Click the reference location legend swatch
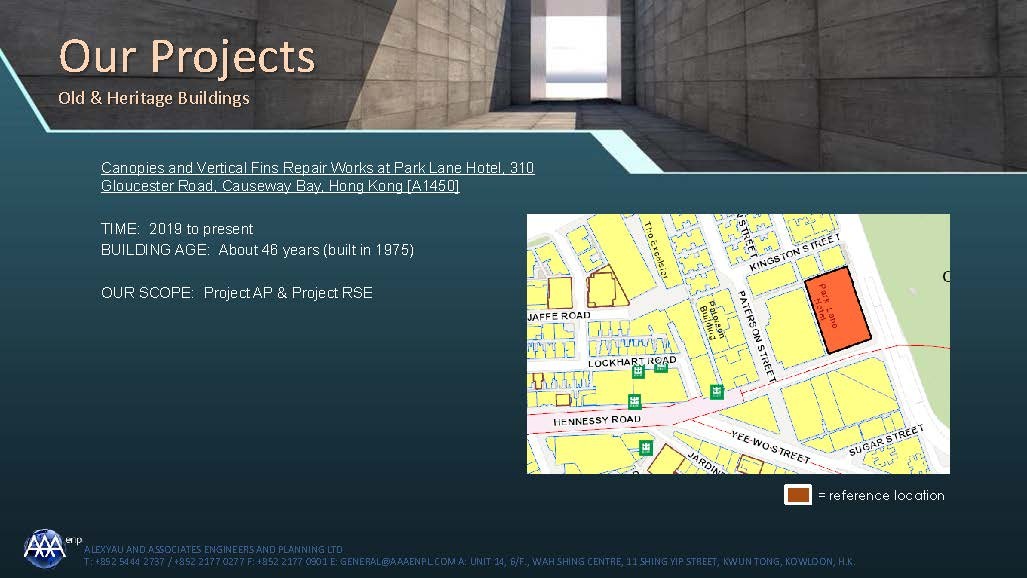Viewport: 1027px width, 578px height. [x=797, y=495]
